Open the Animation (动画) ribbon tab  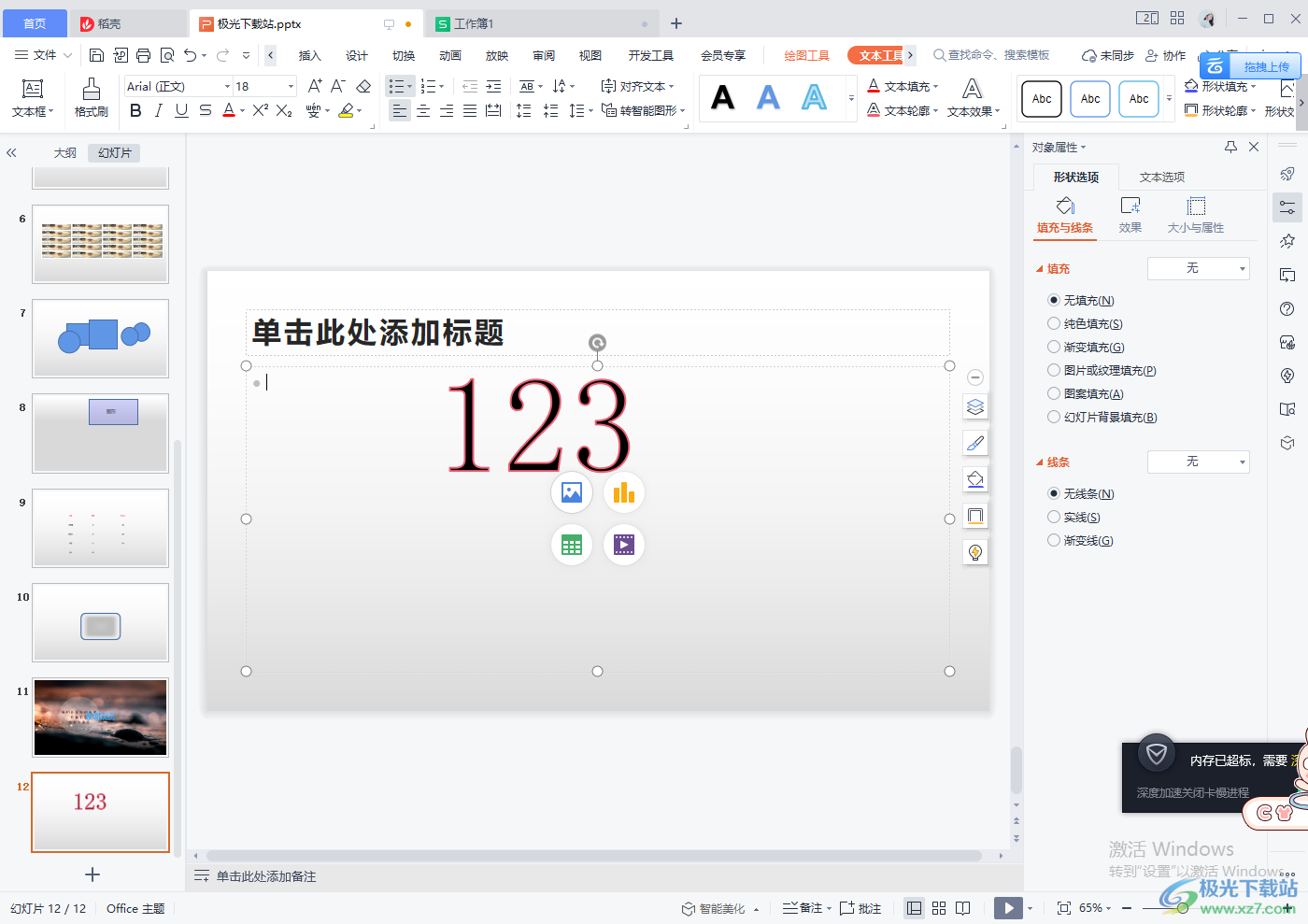449,55
